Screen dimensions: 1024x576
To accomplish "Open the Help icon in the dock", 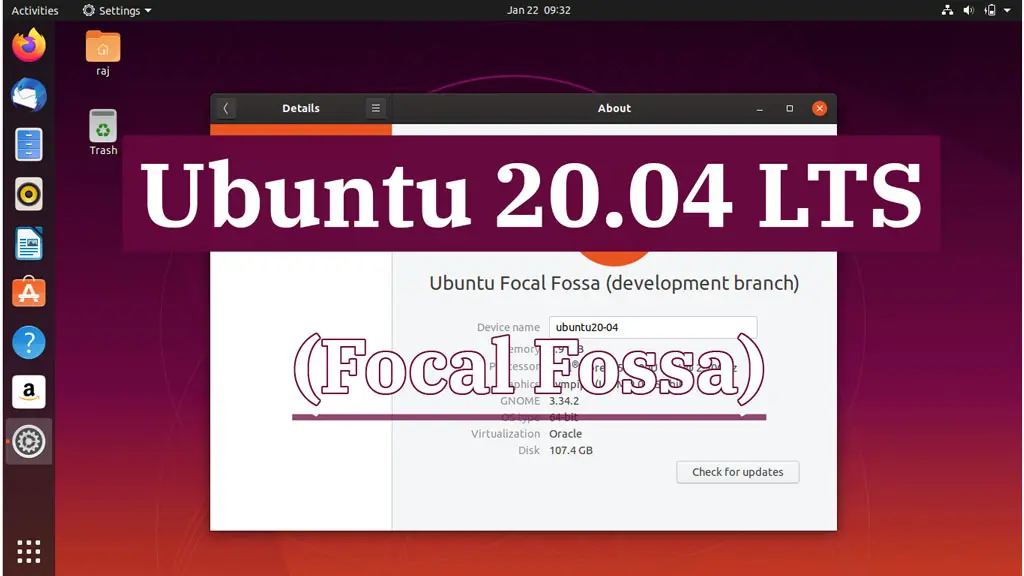I will 29,342.
